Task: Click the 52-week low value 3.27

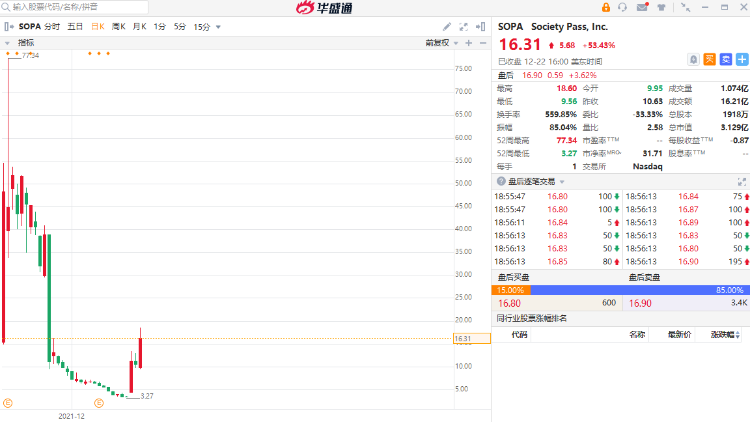Action: point(569,153)
